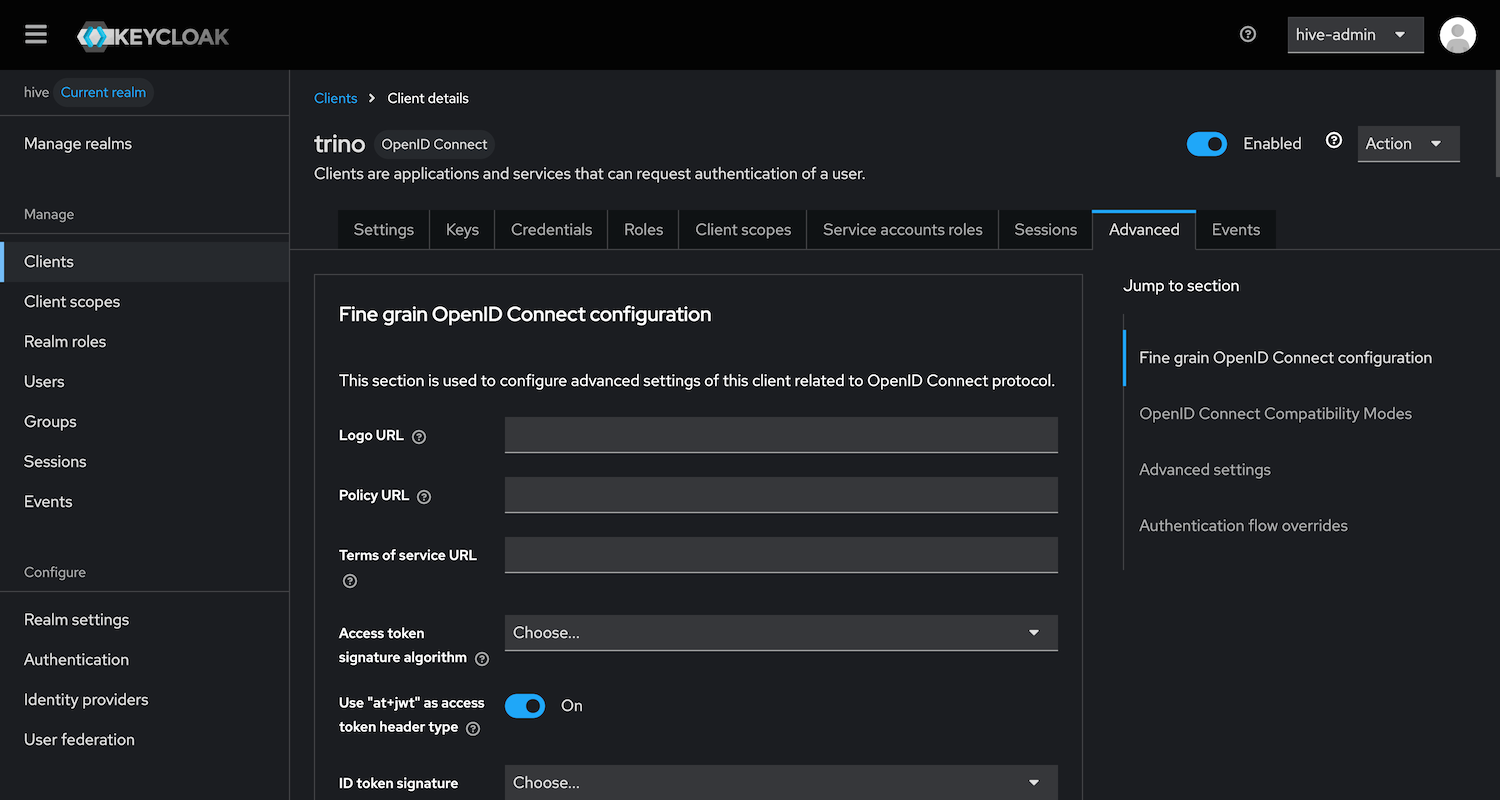Click Access token signature algorithm help icon

[x=482, y=659]
